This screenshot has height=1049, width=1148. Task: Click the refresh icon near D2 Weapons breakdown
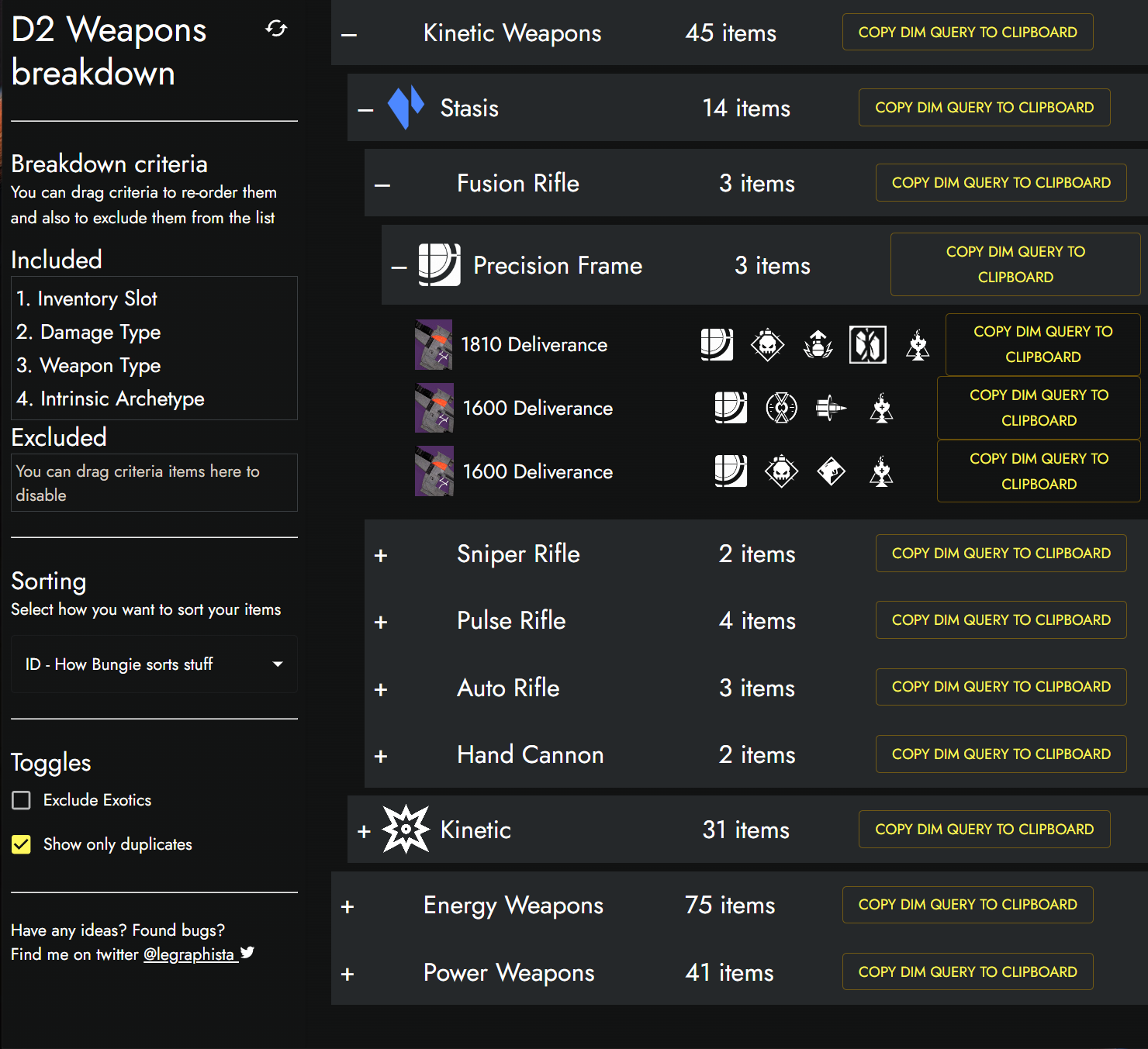[276, 28]
